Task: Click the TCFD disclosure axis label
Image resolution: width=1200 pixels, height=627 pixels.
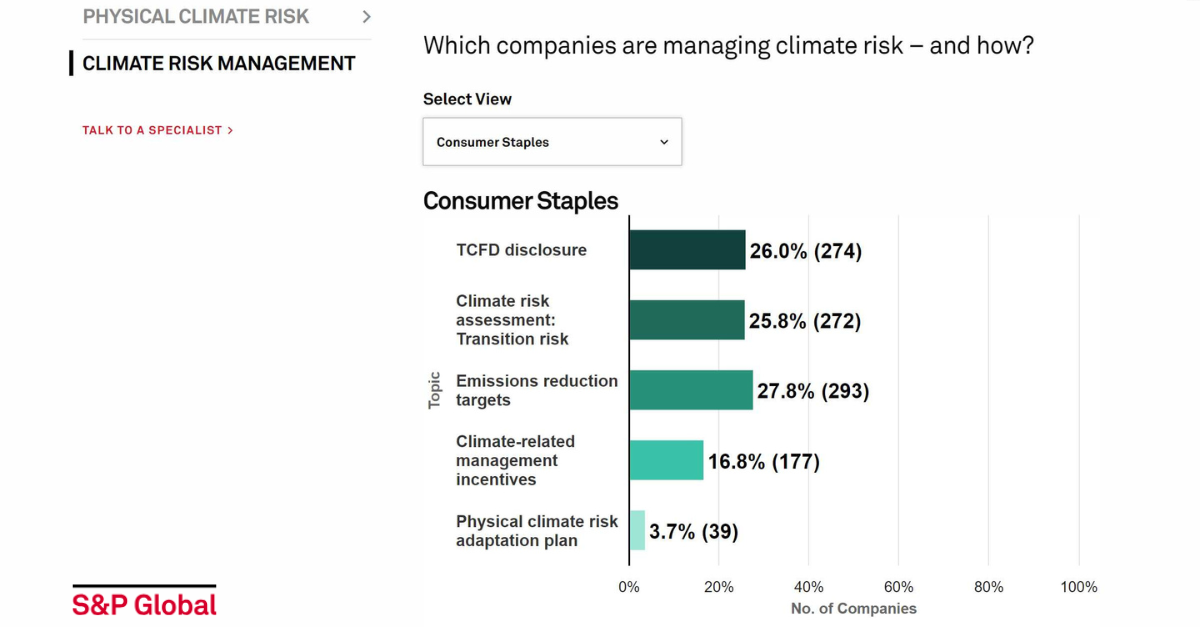Action: 521,250
